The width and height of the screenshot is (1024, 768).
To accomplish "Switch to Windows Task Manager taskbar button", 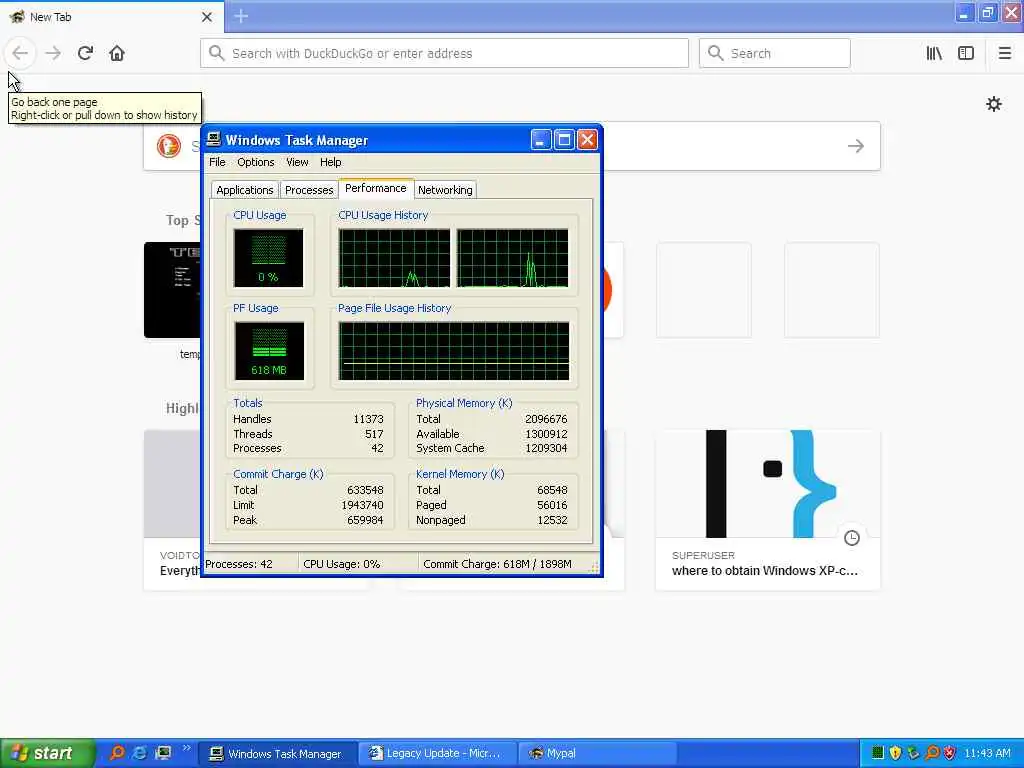I will coord(278,753).
